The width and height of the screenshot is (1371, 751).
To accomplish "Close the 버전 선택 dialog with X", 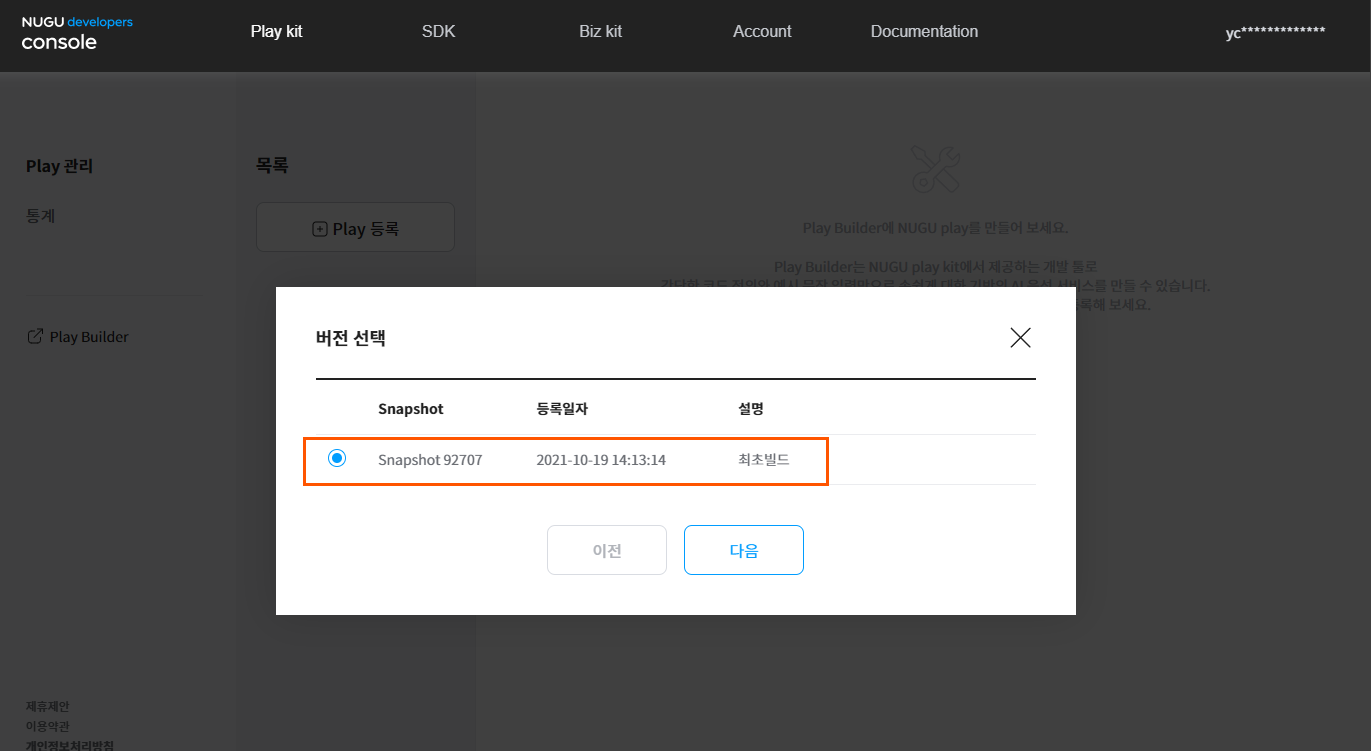I will [x=1020, y=338].
